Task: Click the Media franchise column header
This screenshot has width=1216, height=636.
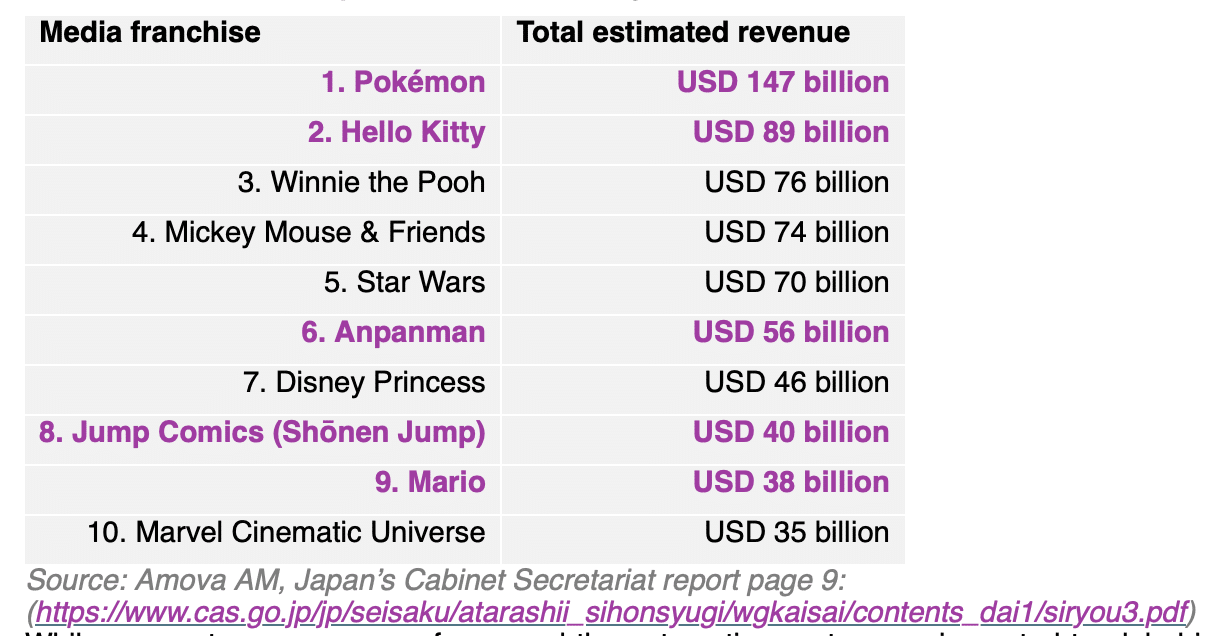Action: [150, 32]
